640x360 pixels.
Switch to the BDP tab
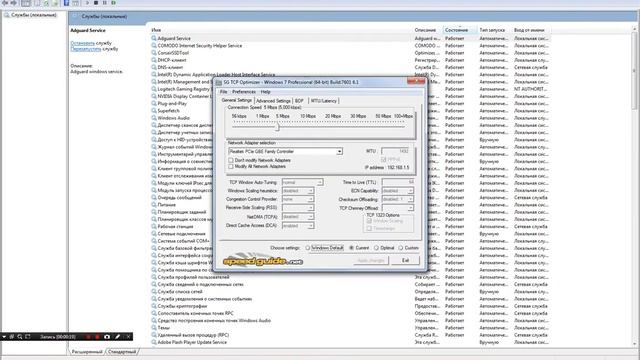(299, 101)
